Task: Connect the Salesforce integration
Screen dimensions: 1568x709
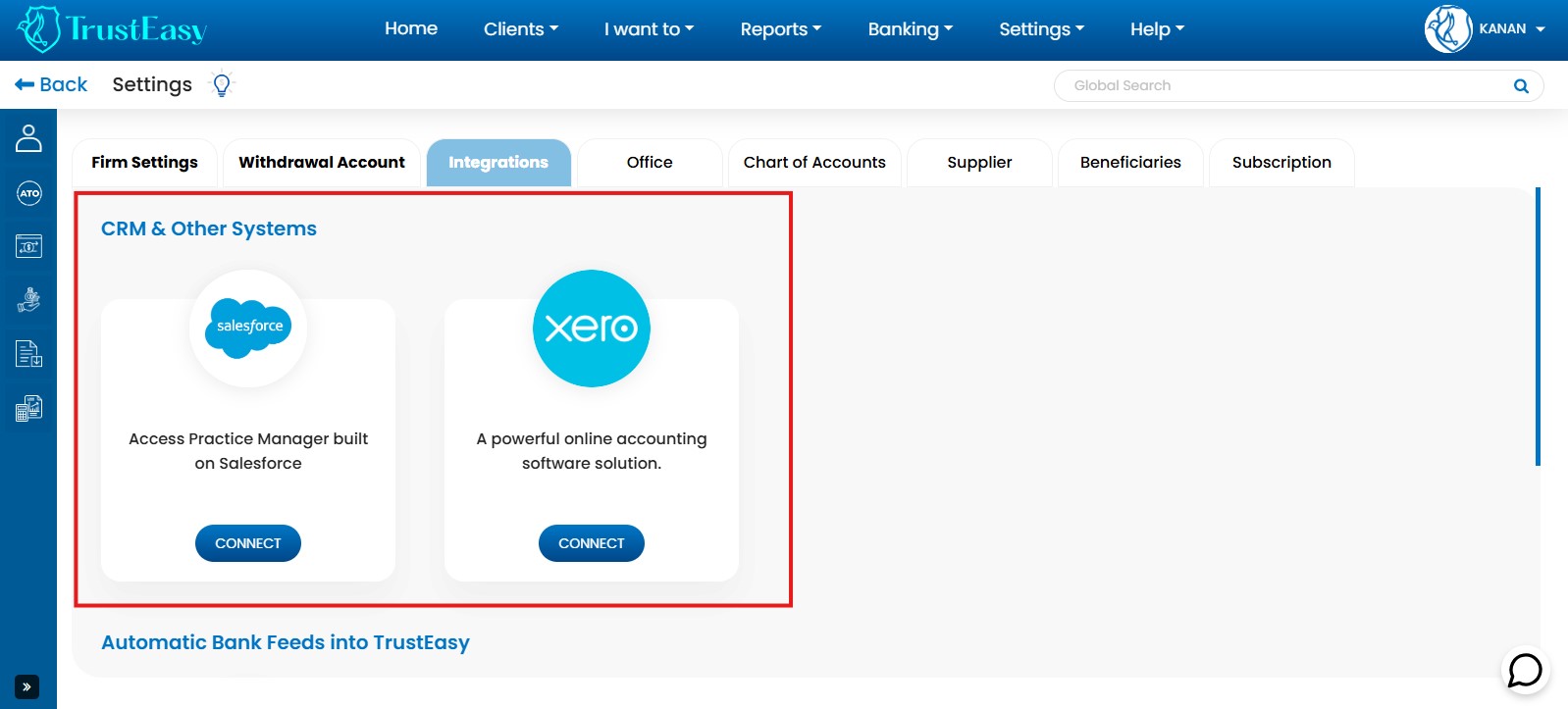Action: (248, 543)
